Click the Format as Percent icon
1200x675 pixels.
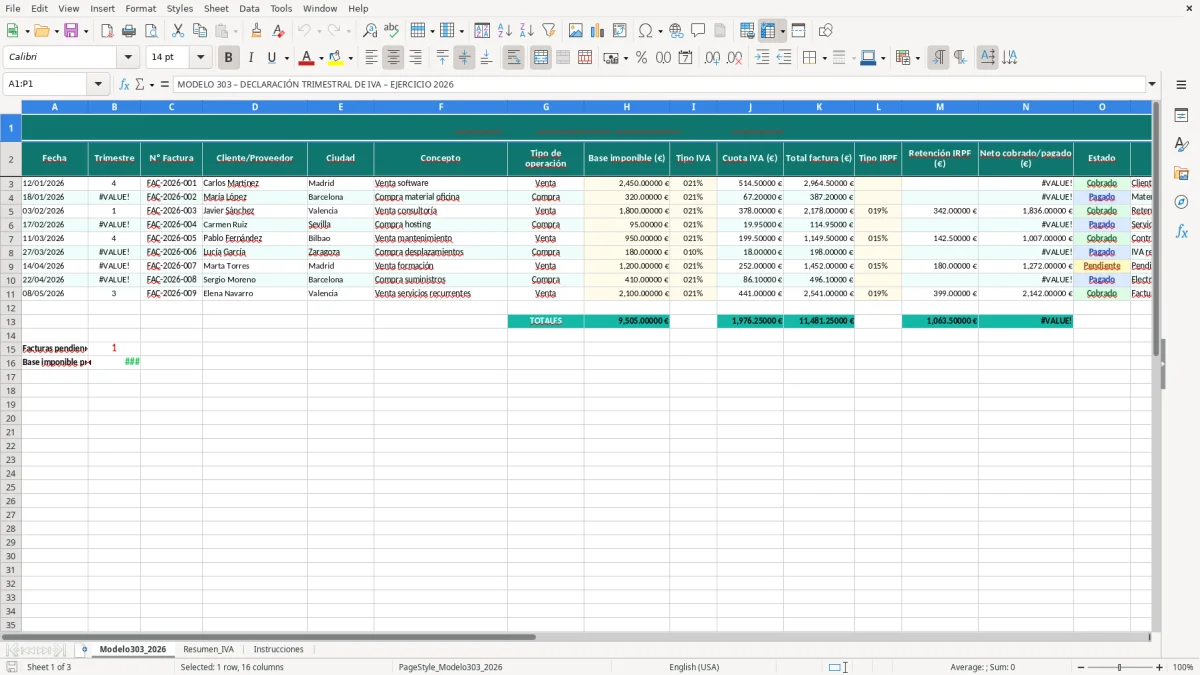pos(641,58)
